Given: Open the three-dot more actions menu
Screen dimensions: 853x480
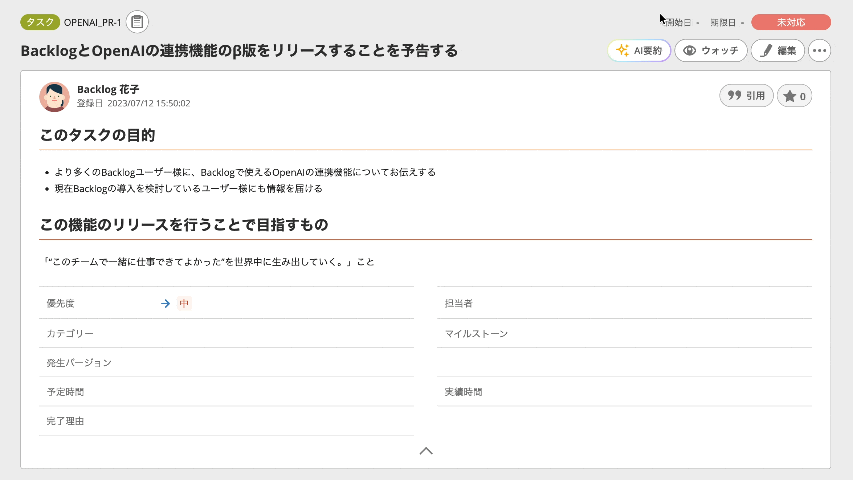Looking at the screenshot, I should pyautogui.click(x=819, y=50).
